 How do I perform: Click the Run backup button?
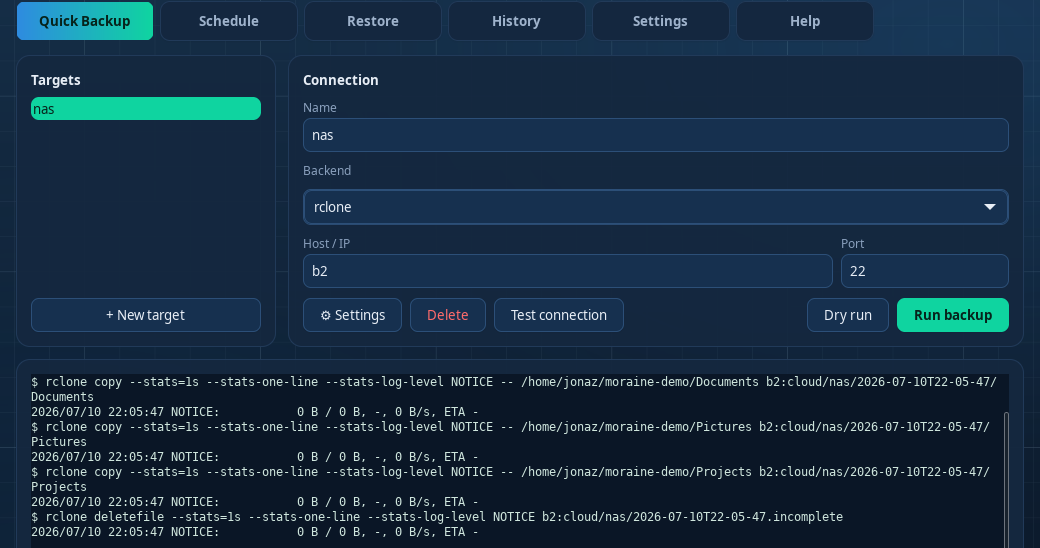tap(953, 315)
